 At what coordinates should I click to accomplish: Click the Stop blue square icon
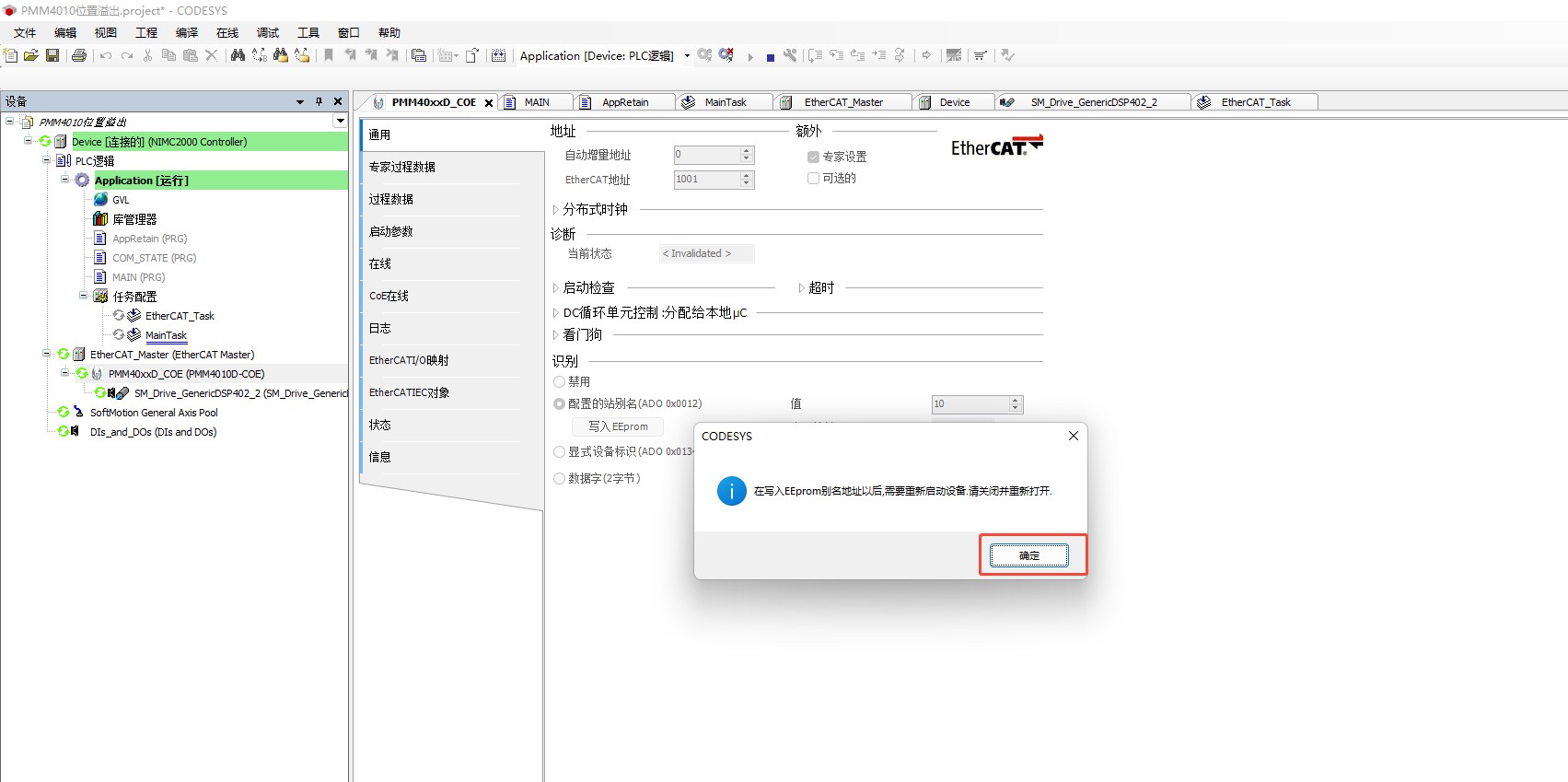click(x=771, y=56)
